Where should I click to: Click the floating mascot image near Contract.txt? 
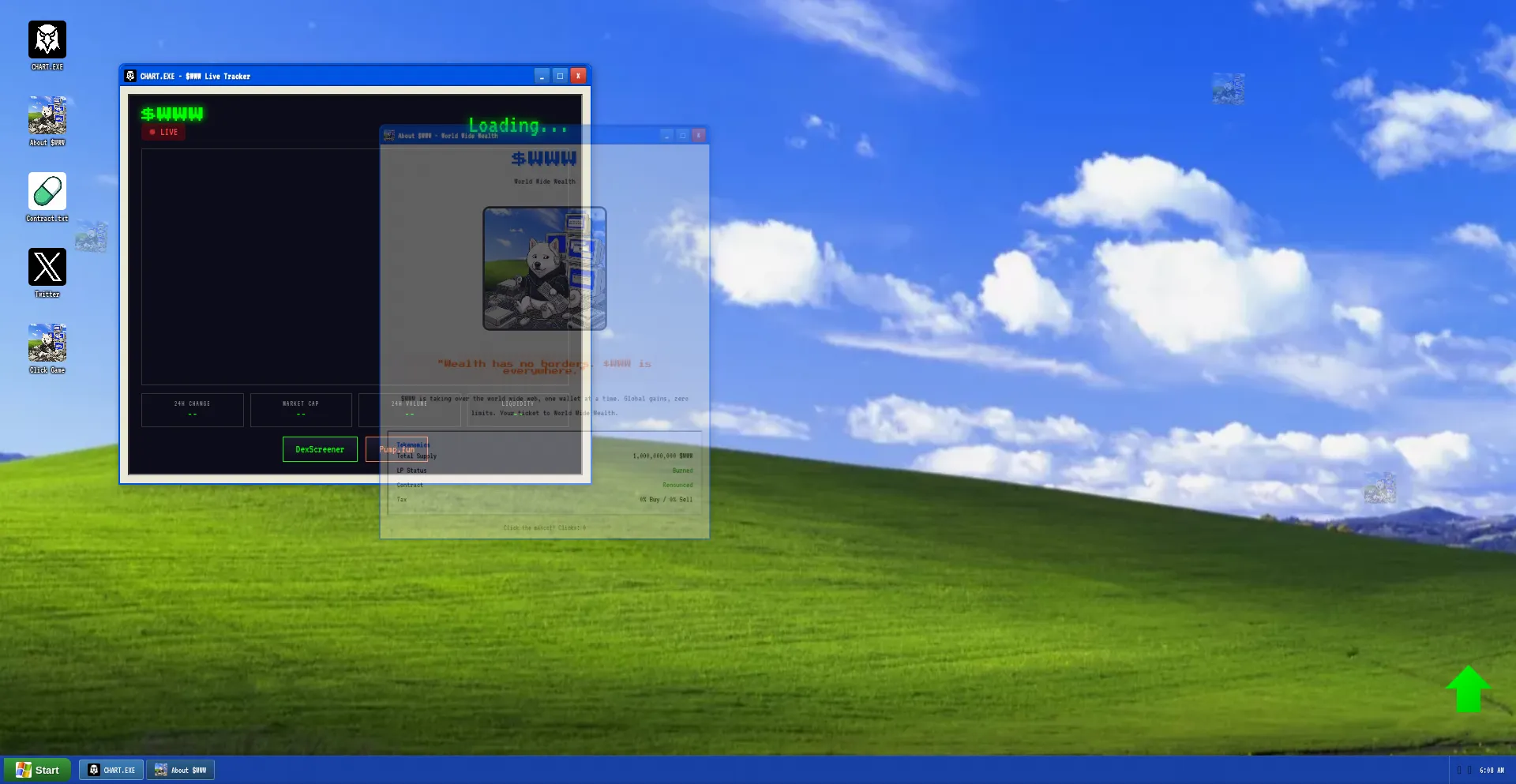(92, 236)
